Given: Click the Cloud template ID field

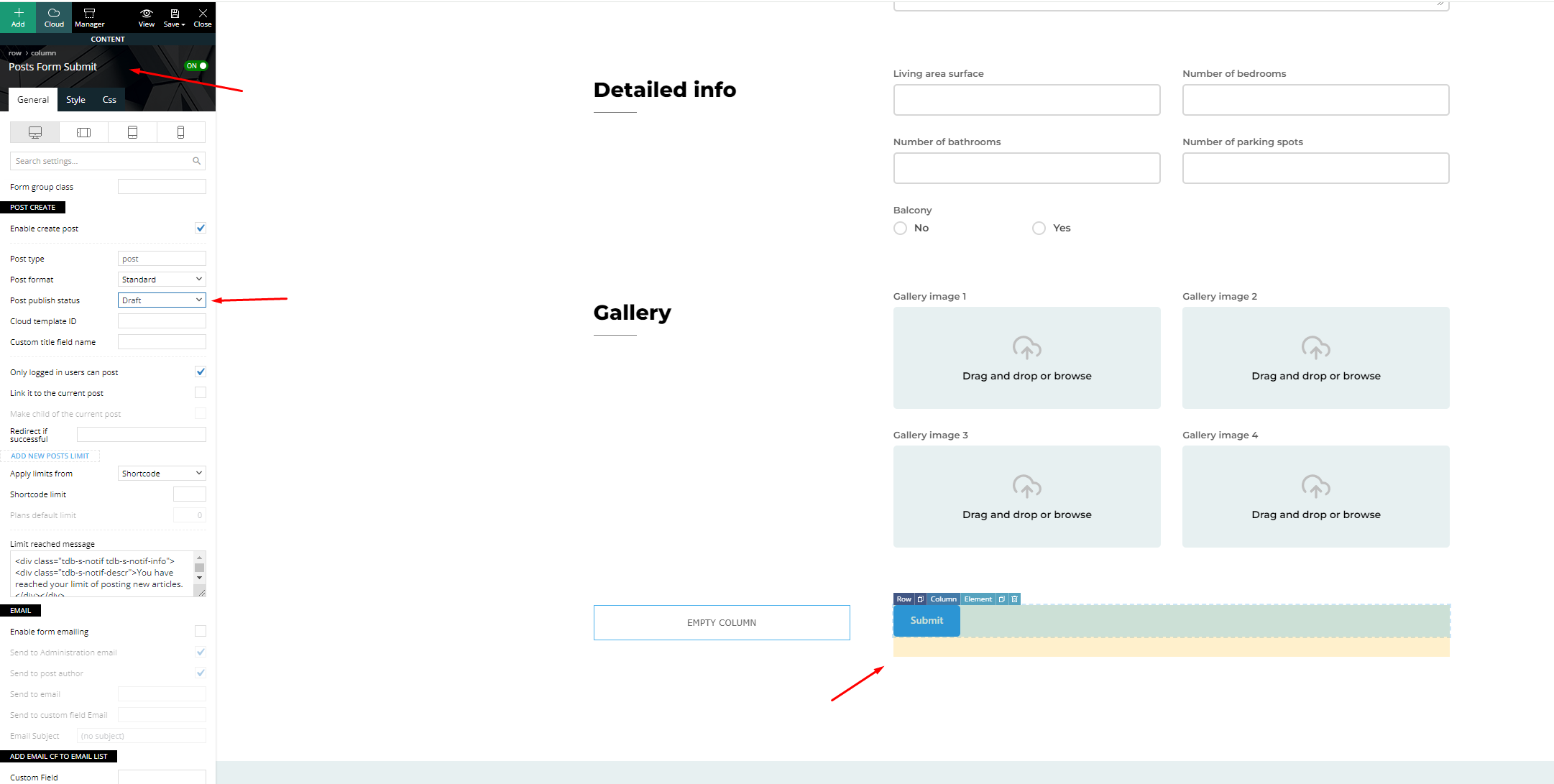Looking at the screenshot, I should click(162, 321).
